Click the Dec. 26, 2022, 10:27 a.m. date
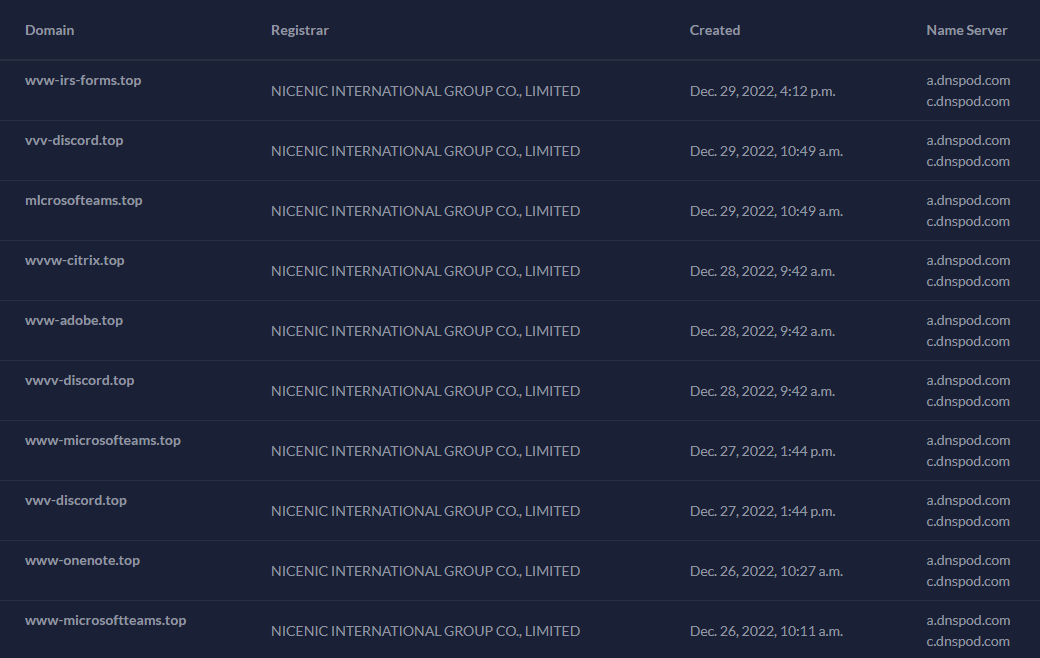Screen dimensions: 1040x658 coord(766,571)
